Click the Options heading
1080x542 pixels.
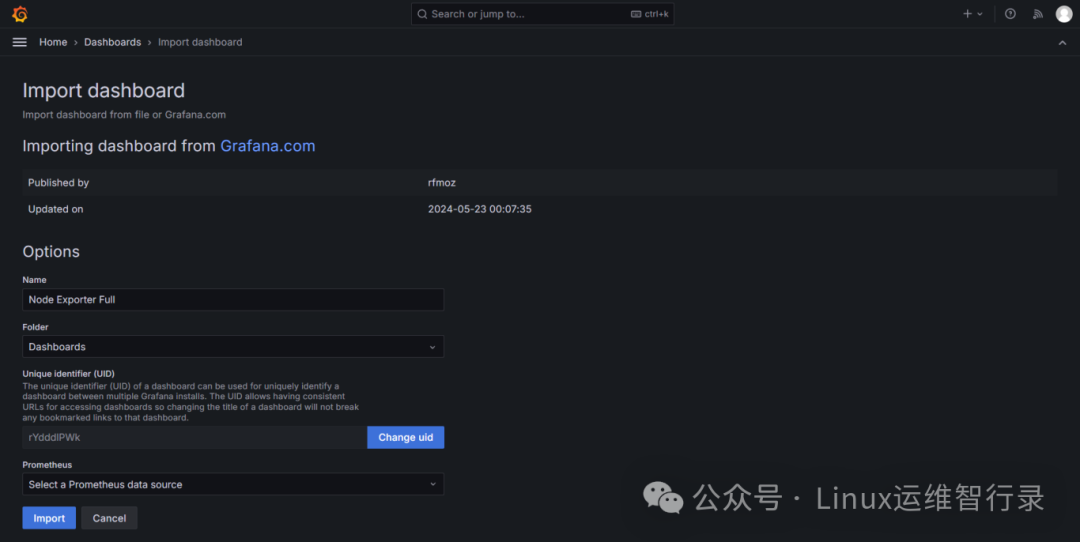(x=51, y=251)
